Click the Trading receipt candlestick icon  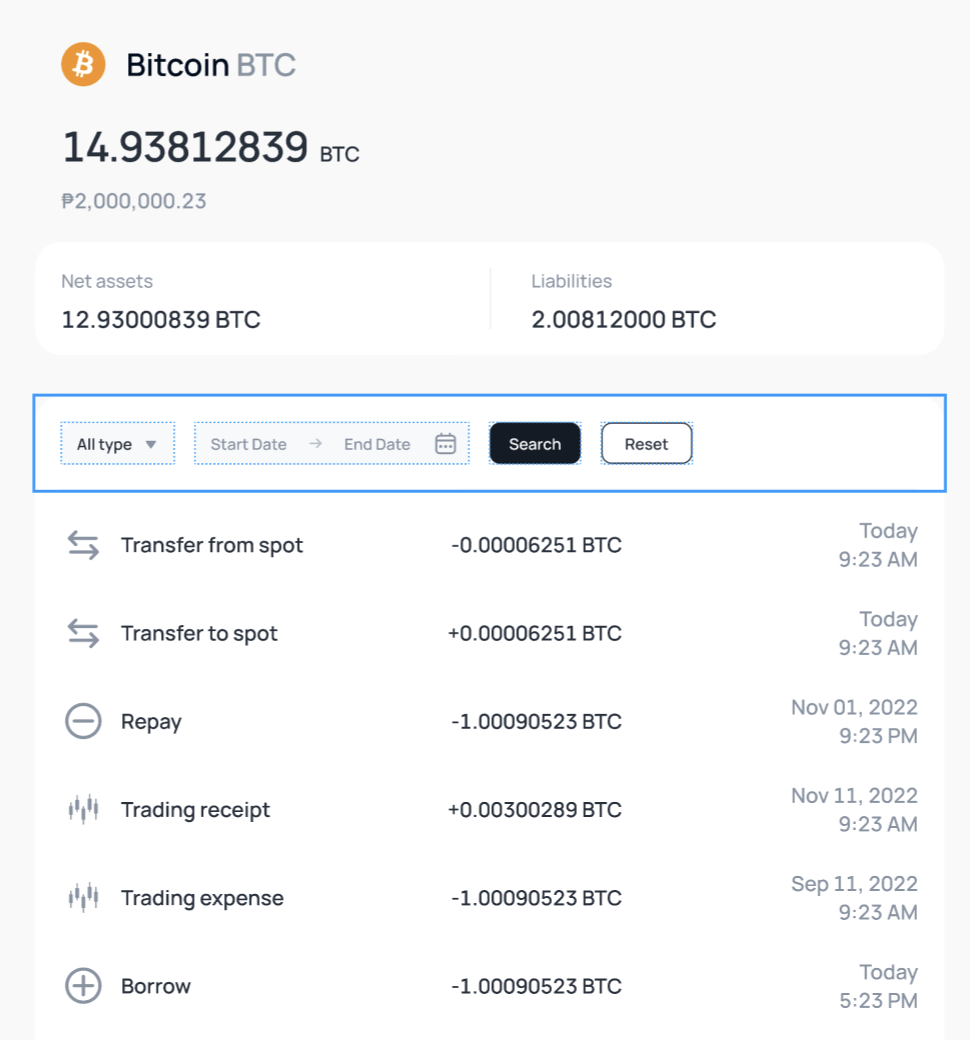pos(83,809)
